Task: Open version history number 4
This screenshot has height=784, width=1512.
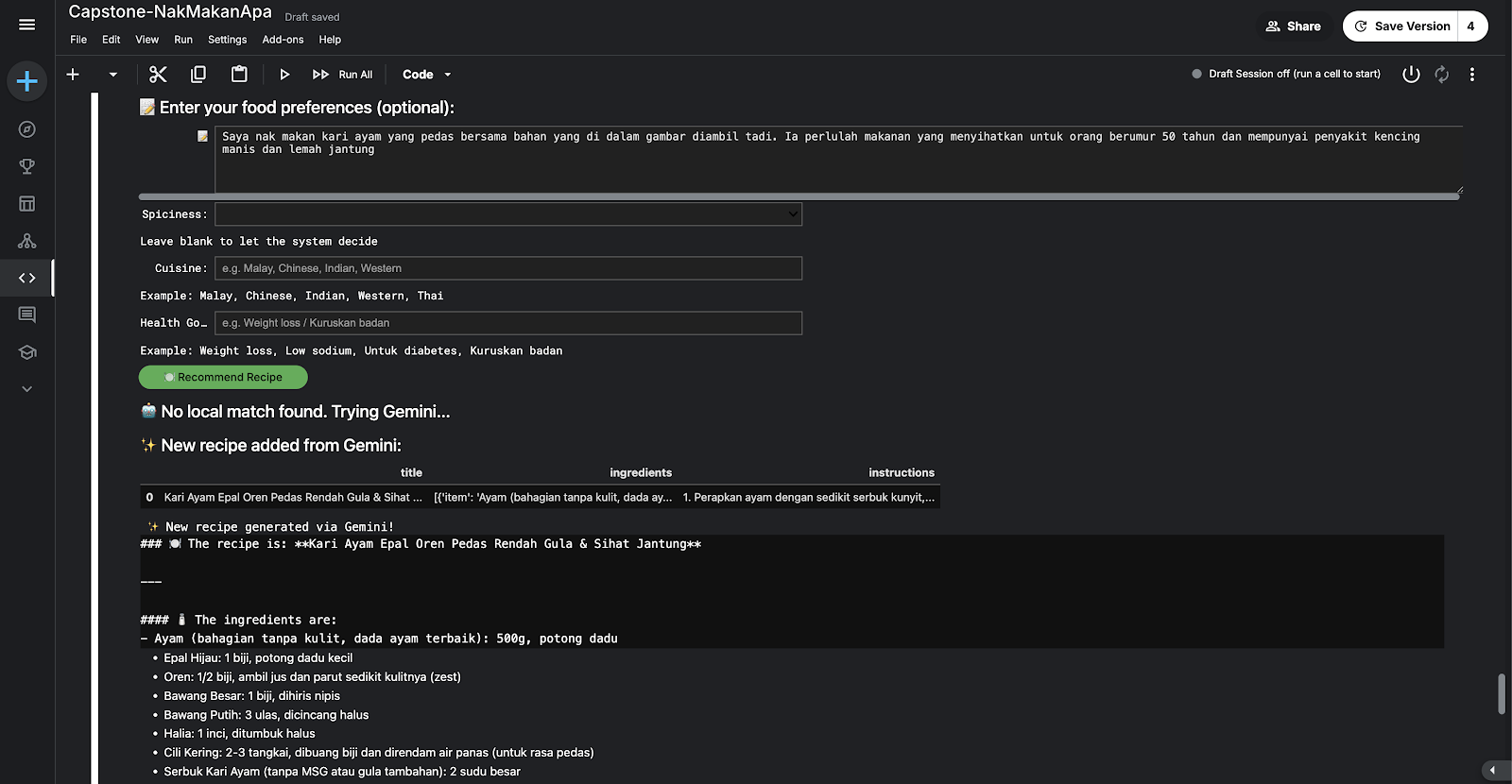Action: click(1471, 26)
